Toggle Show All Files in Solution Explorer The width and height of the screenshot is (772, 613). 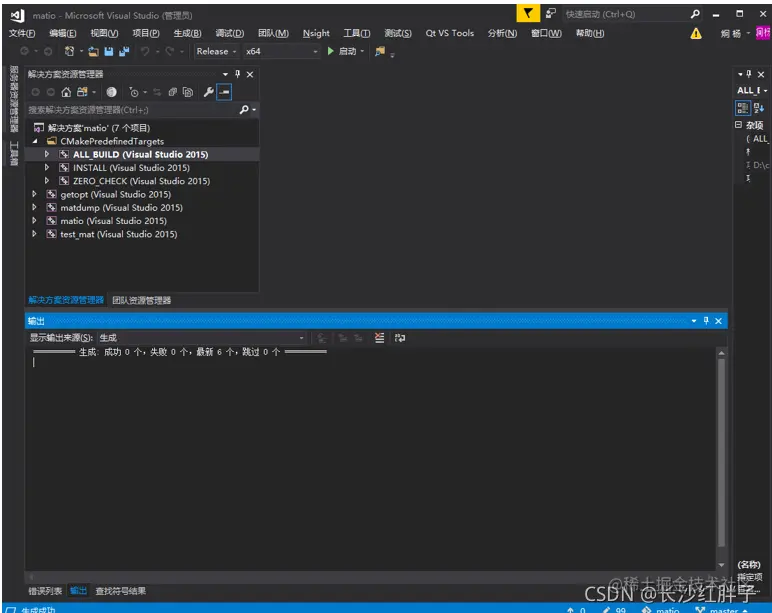(188, 92)
